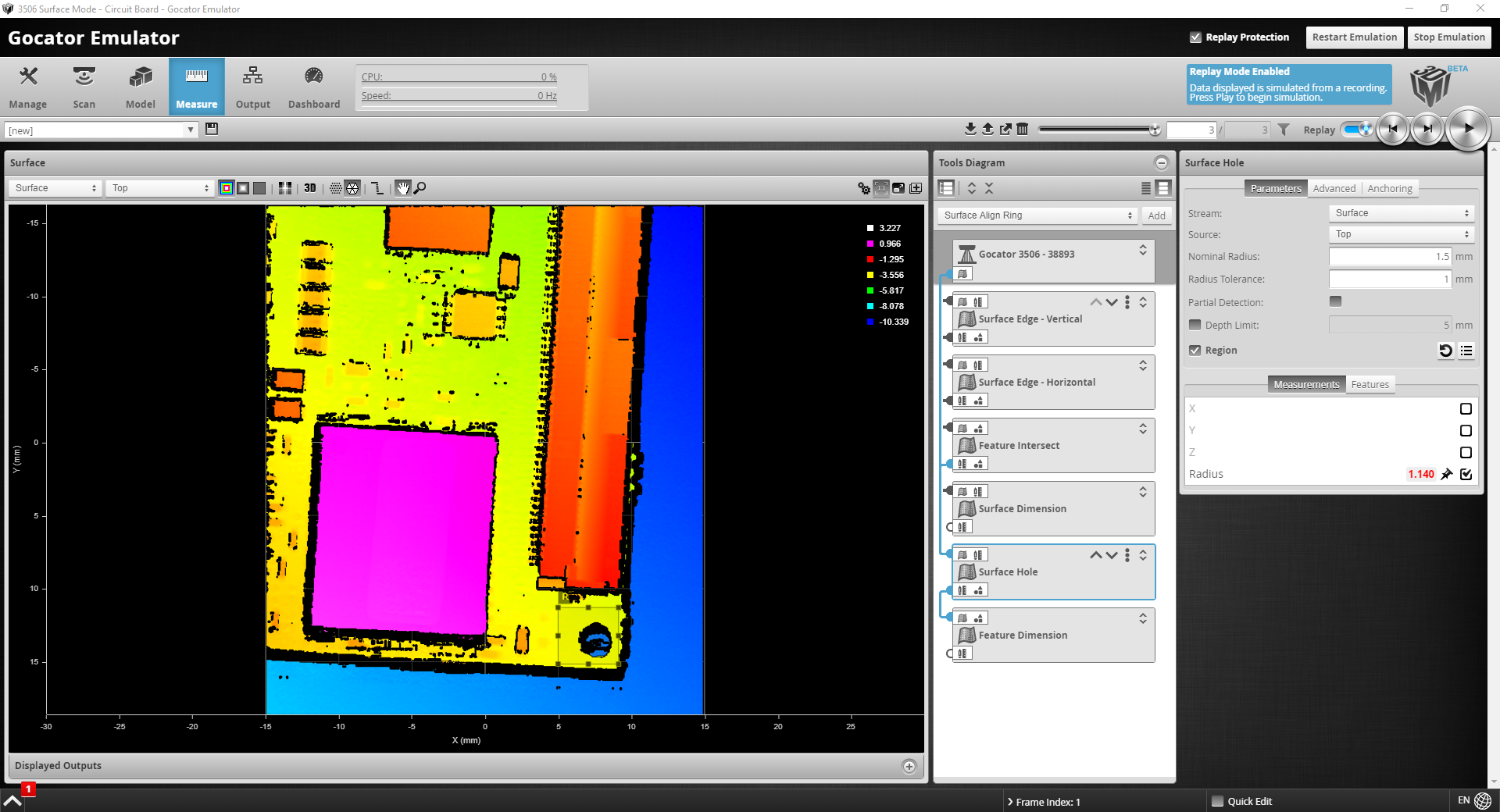Screen dimensions: 1500x812
Task: Pin the Radius measurement
Action: click(1447, 474)
